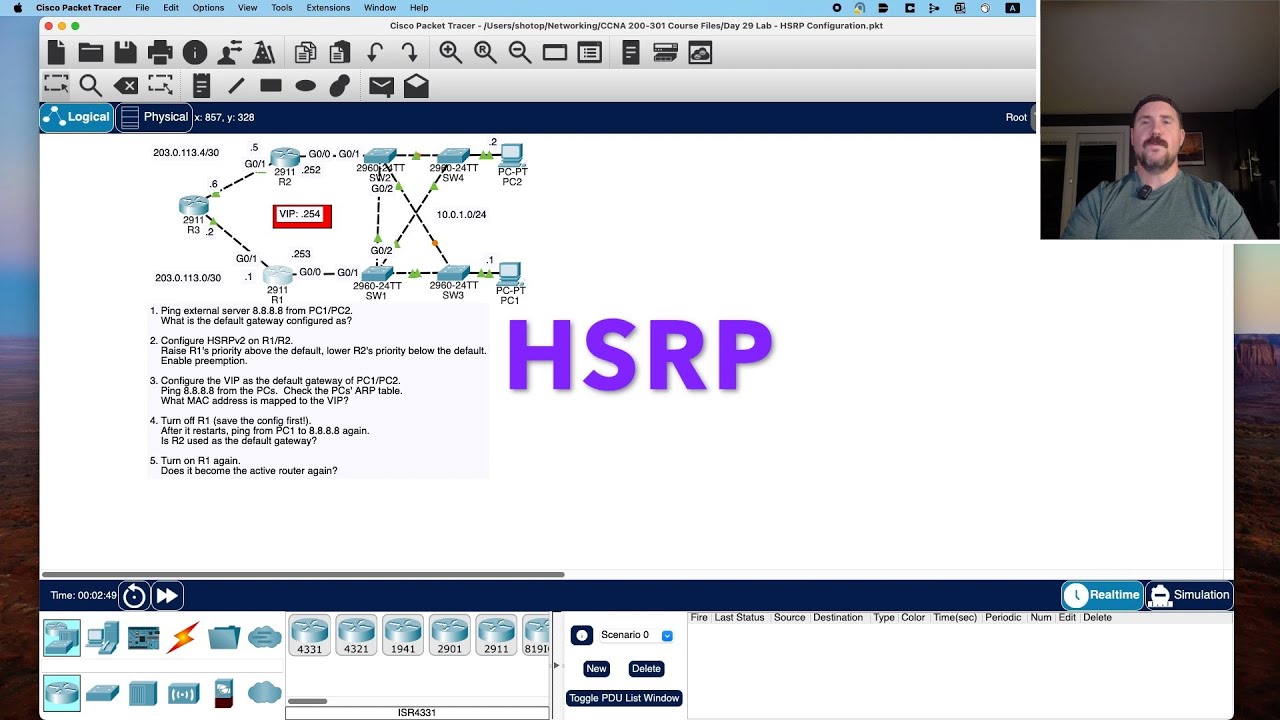Open the Scenario 0 dropdown

pyautogui.click(x=667, y=636)
